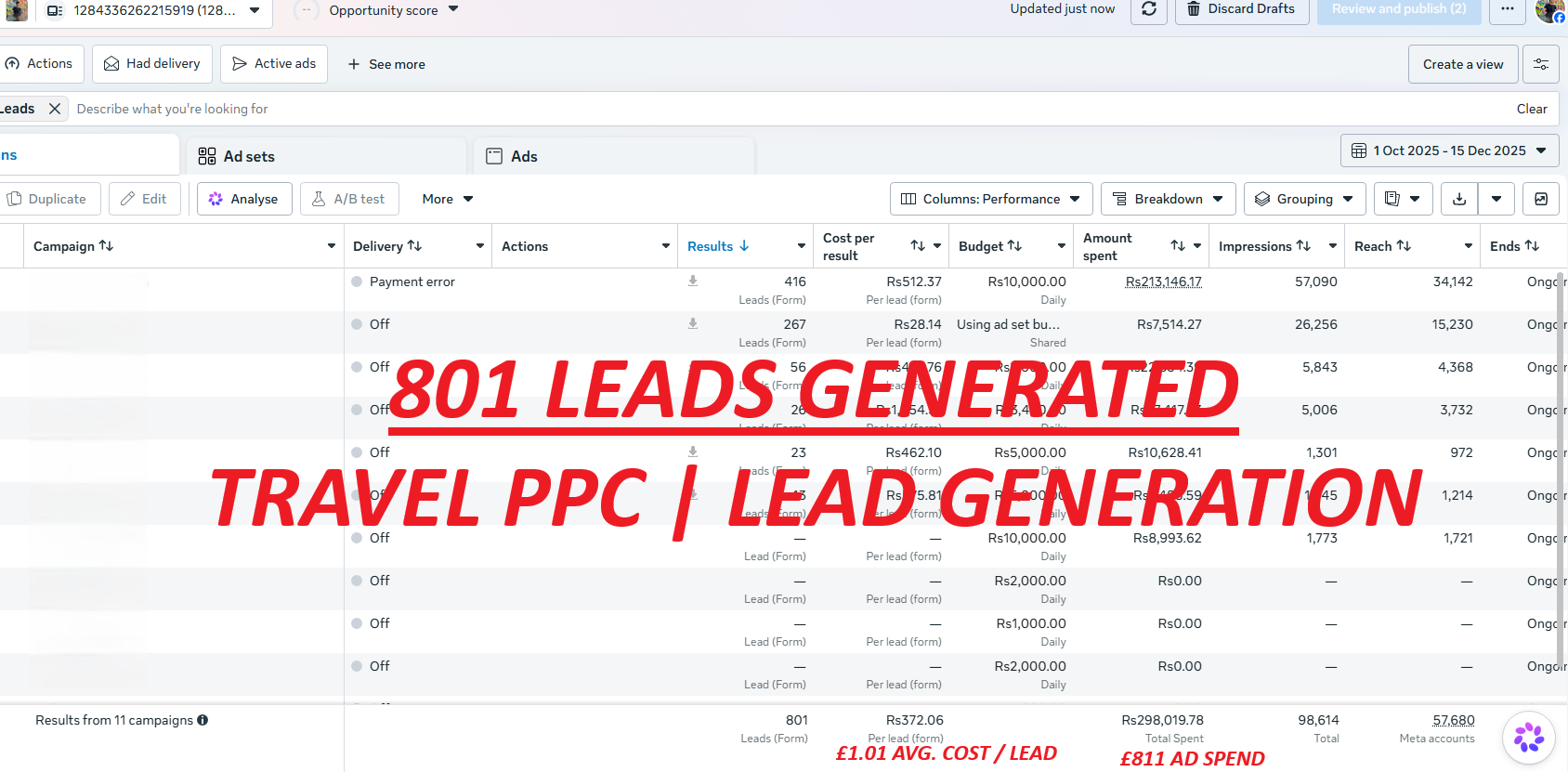This screenshot has width=1568, height=772.
Task: Click the Discard Drafts button
Action: (1242, 9)
